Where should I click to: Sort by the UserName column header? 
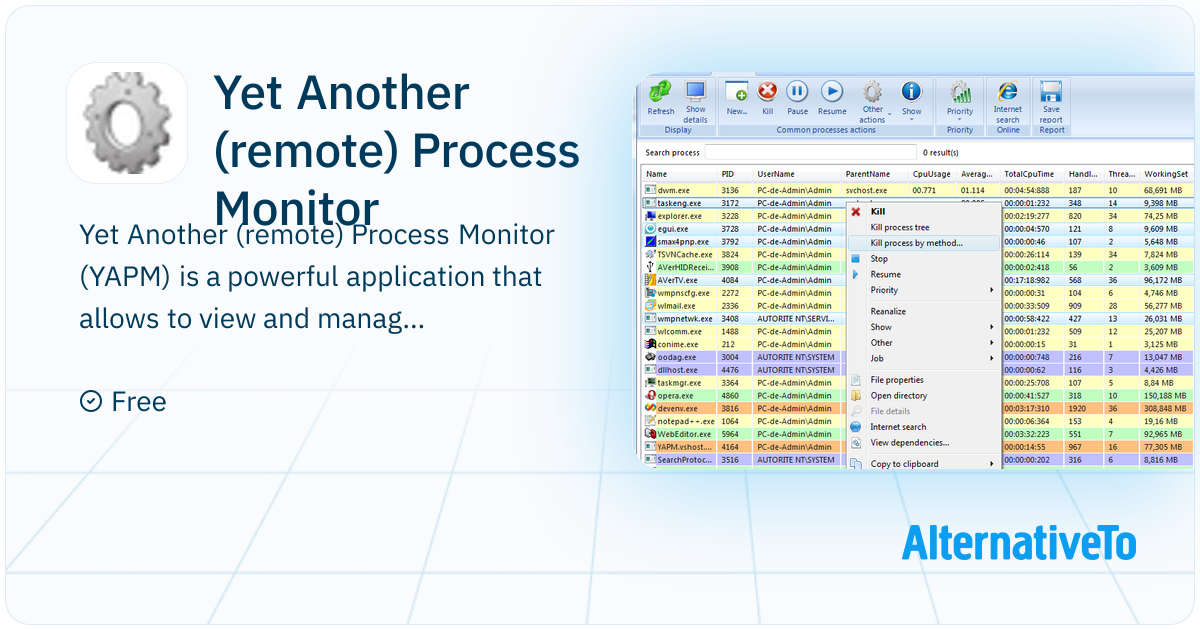[x=797, y=174]
